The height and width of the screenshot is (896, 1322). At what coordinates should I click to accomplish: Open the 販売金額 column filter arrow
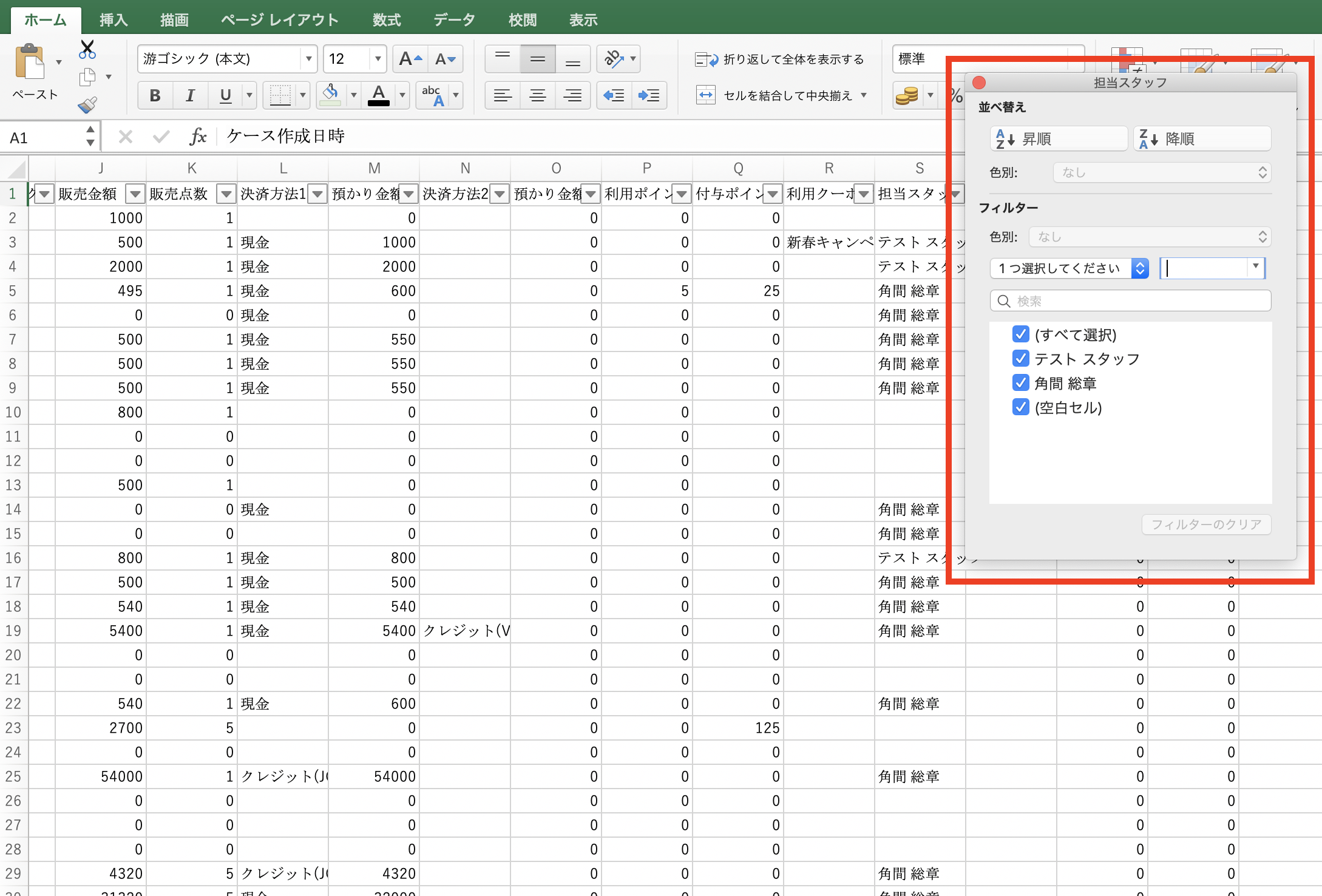(135, 194)
